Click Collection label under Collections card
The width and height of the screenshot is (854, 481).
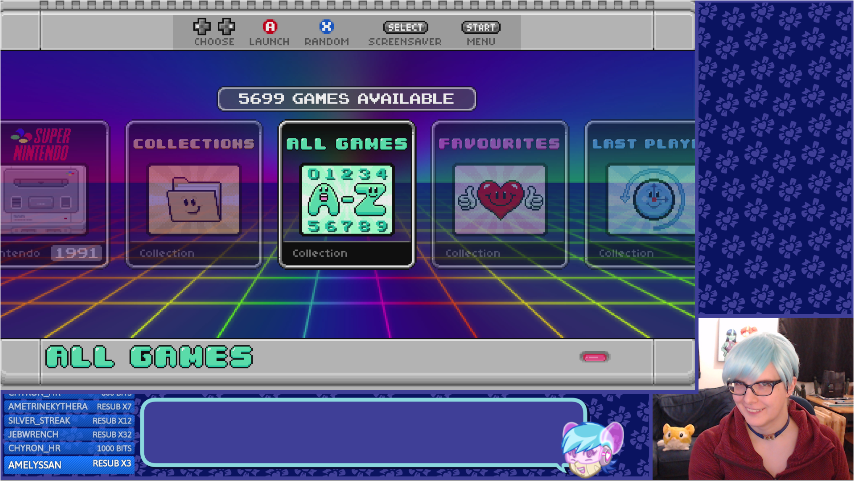(x=167, y=253)
